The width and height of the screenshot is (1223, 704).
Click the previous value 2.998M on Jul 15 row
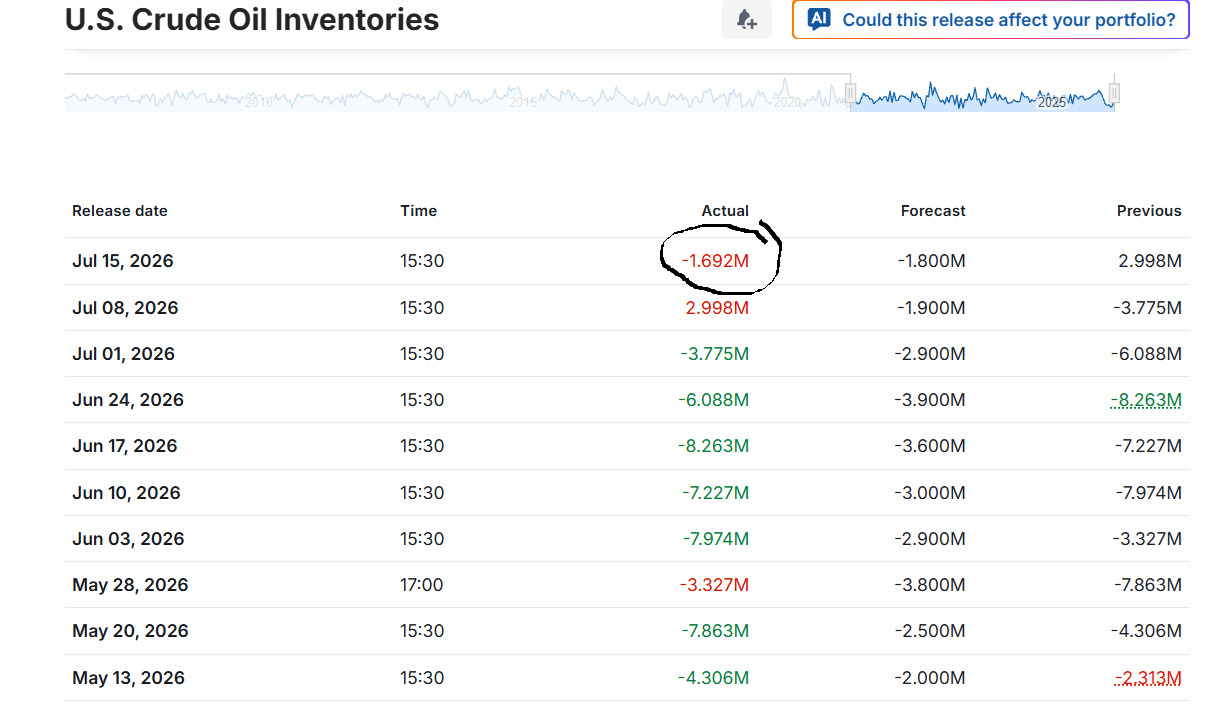point(1150,261)
